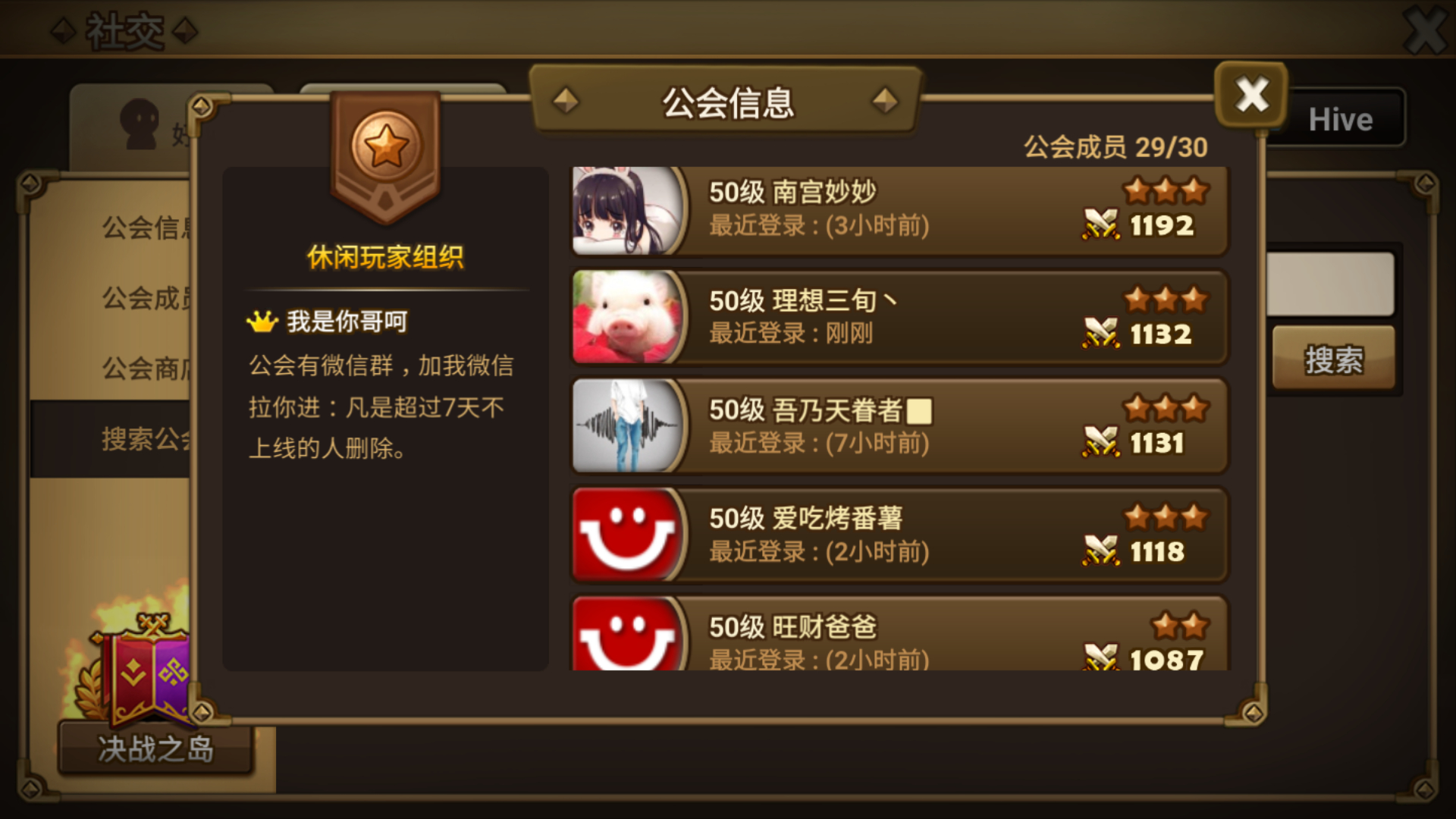This screenshot has width=1456, height=819.
Task: Open 南宫妙妙's anime girl avatar
Action: [x=627, y=210]
